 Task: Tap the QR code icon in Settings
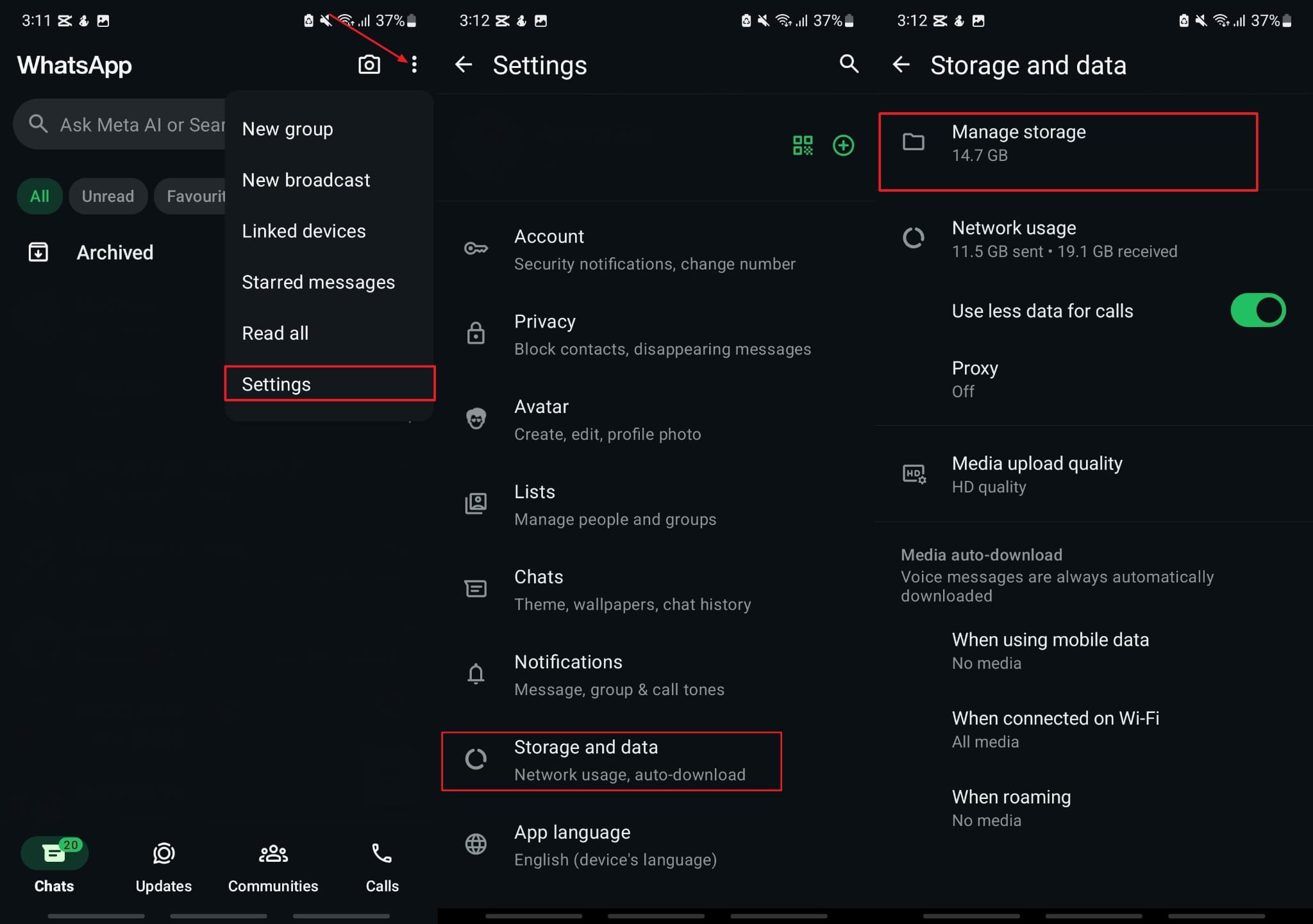[x=802, y=146]
